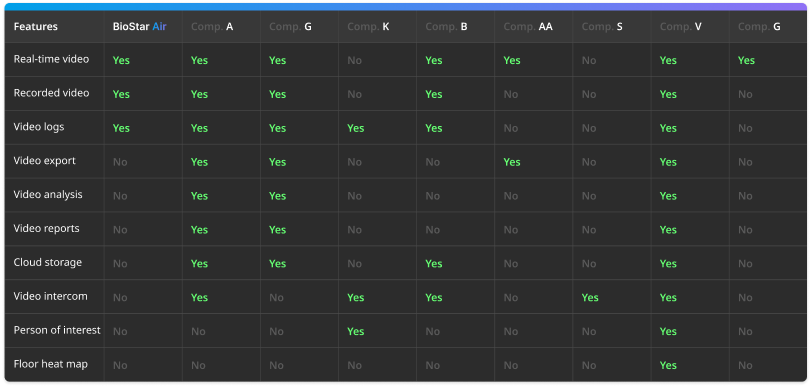810x386 pixels.
Task: Select the "Video export" row label
Action: click(x=44, y=161)
